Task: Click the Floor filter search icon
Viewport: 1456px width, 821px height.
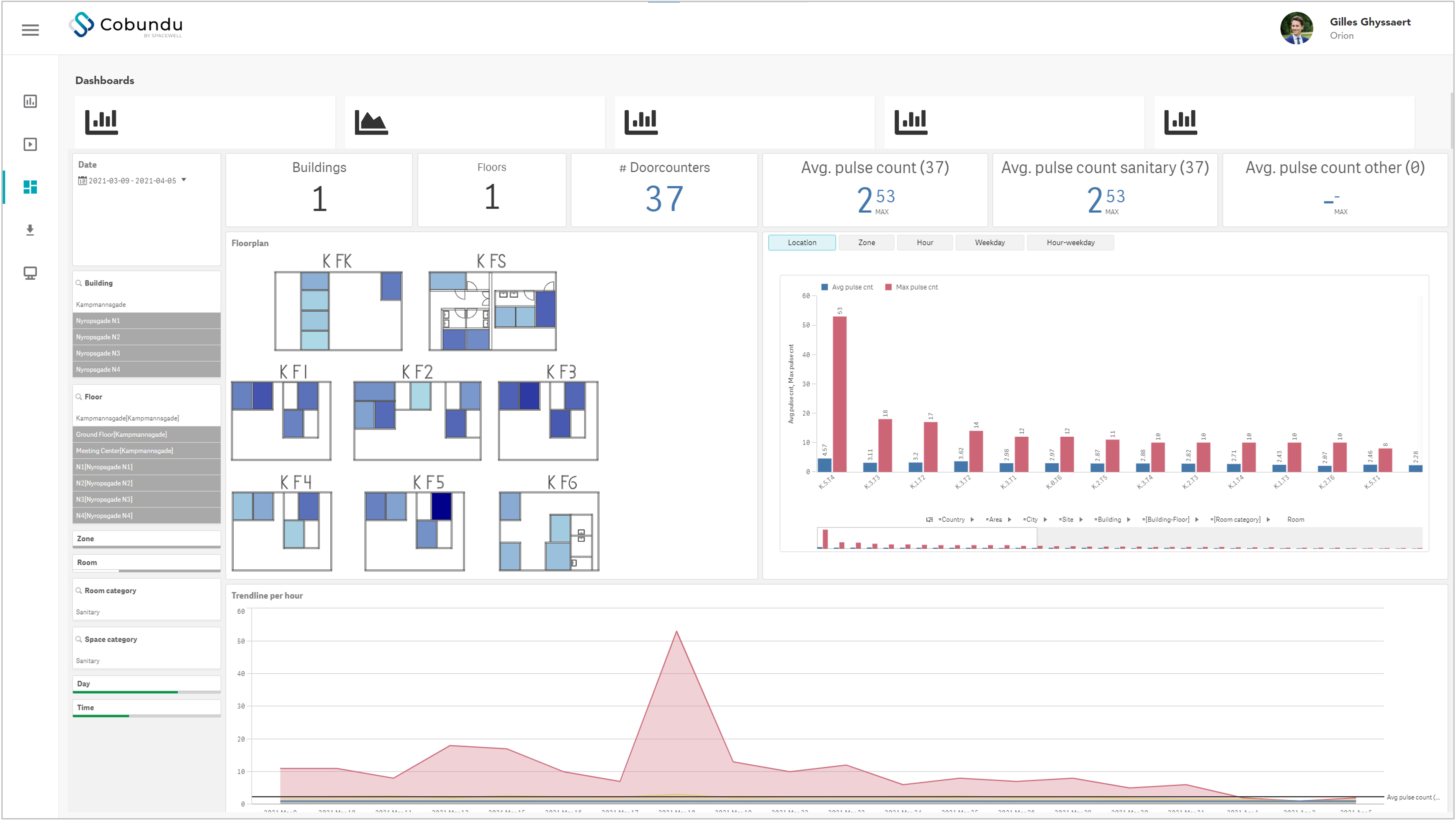Action: click(x=79, y=397)
